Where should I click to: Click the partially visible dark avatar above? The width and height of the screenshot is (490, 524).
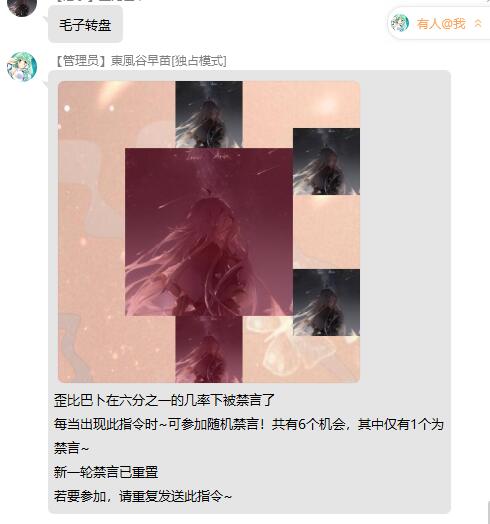(x=22, y=7)
